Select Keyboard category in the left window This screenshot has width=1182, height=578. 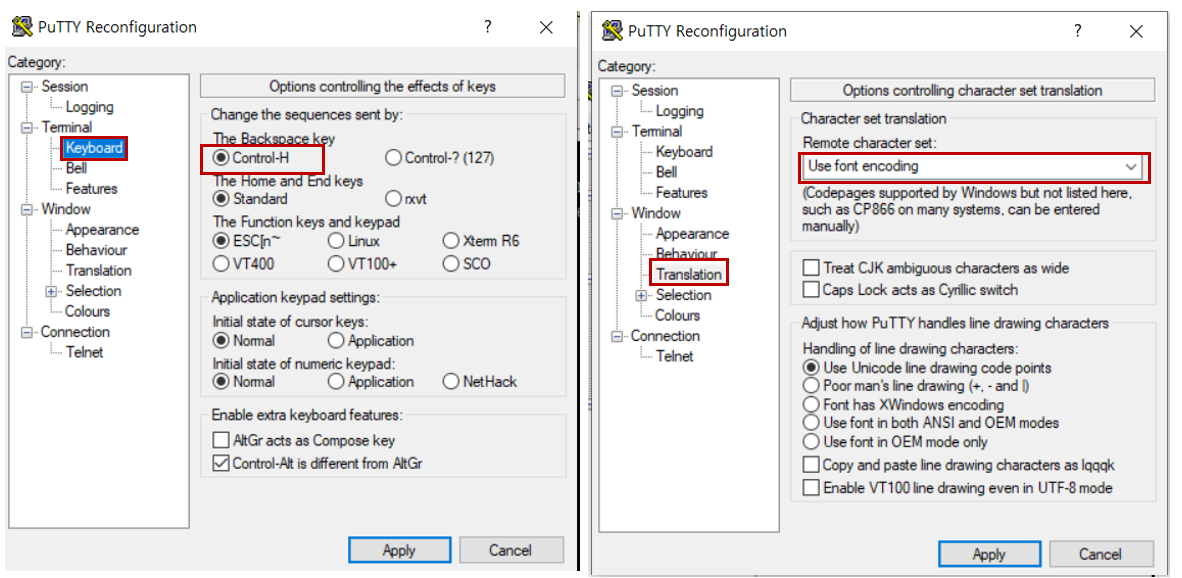[x=93, y=148]
